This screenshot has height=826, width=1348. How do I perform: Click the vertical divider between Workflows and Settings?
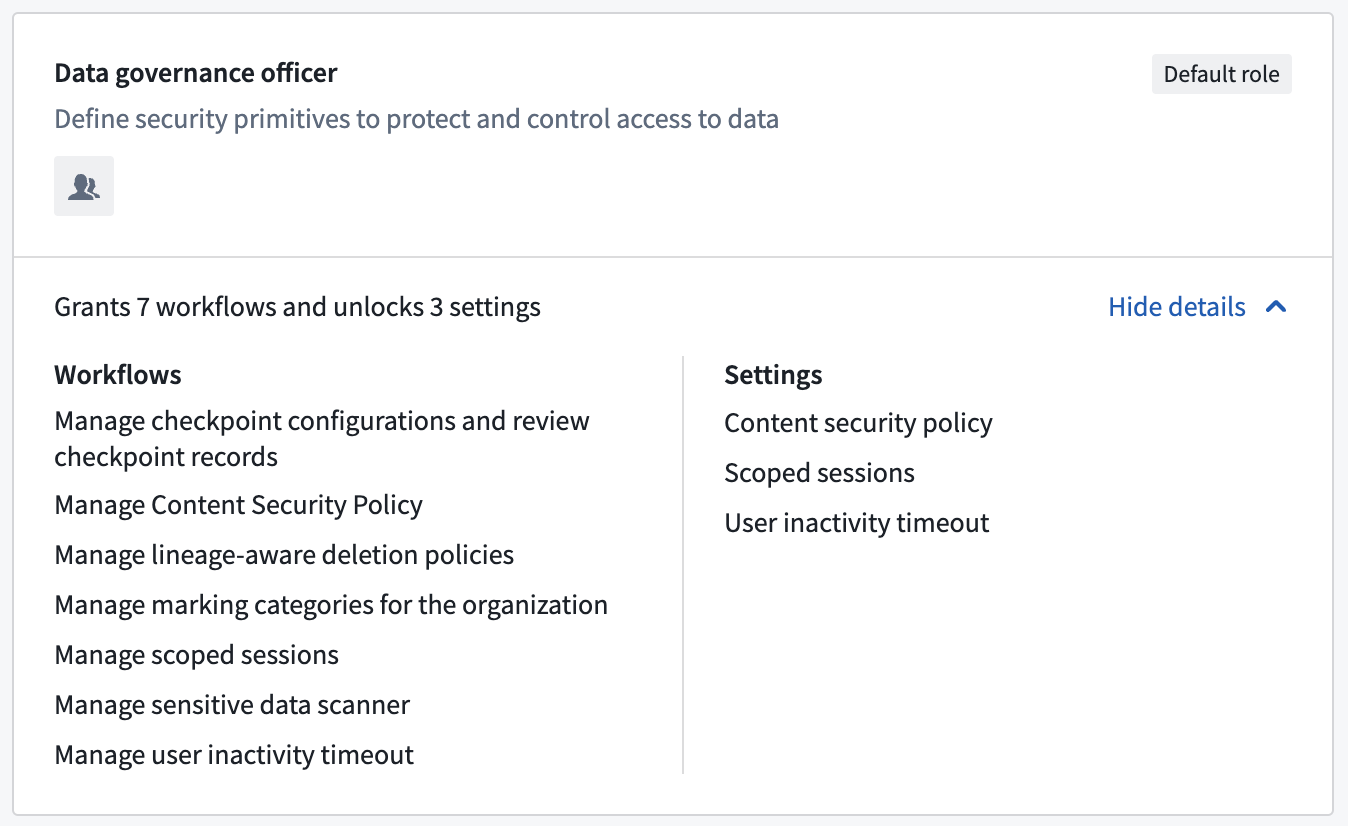click(683, 565)
